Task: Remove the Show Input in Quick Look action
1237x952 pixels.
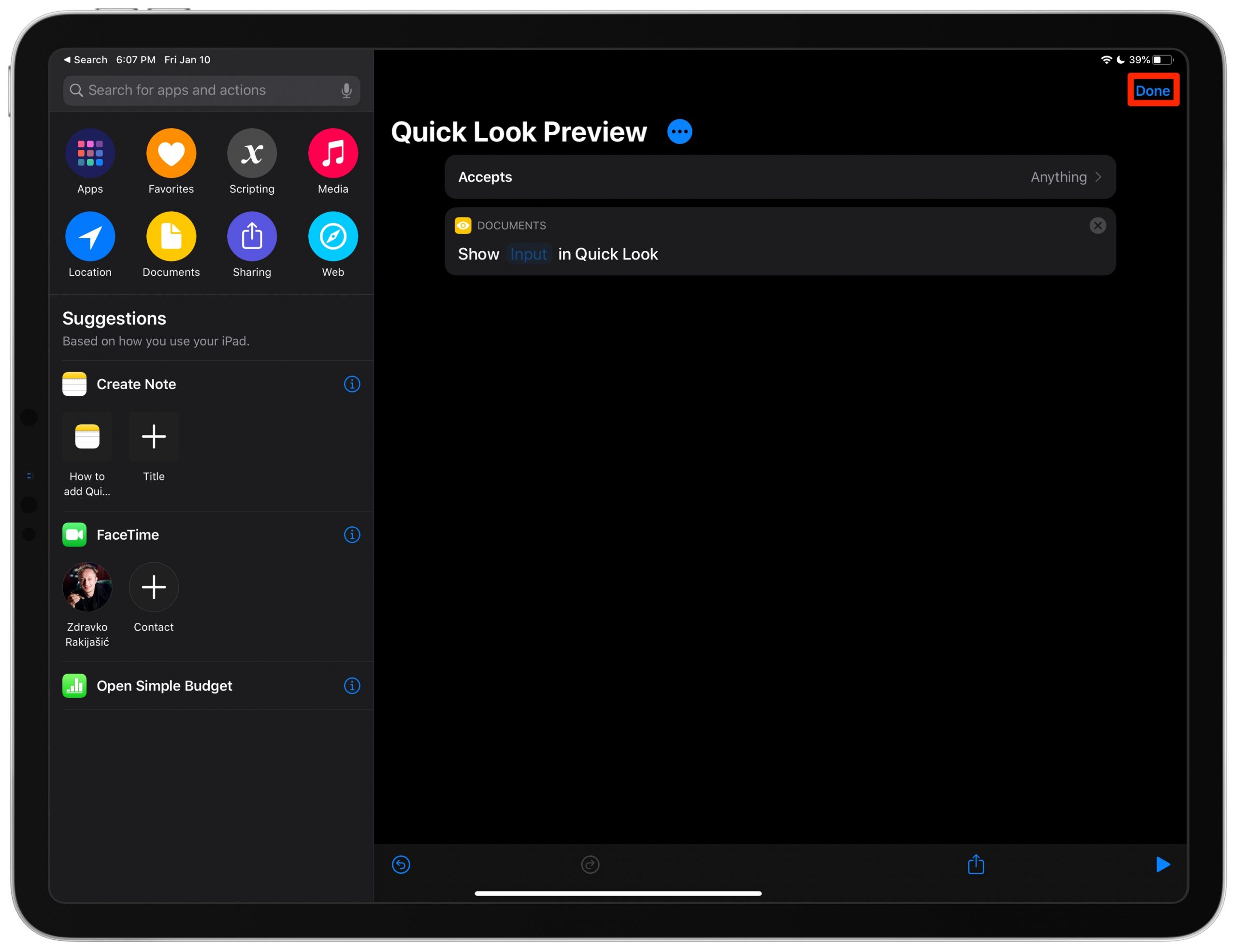Action: click(1097, 225)
